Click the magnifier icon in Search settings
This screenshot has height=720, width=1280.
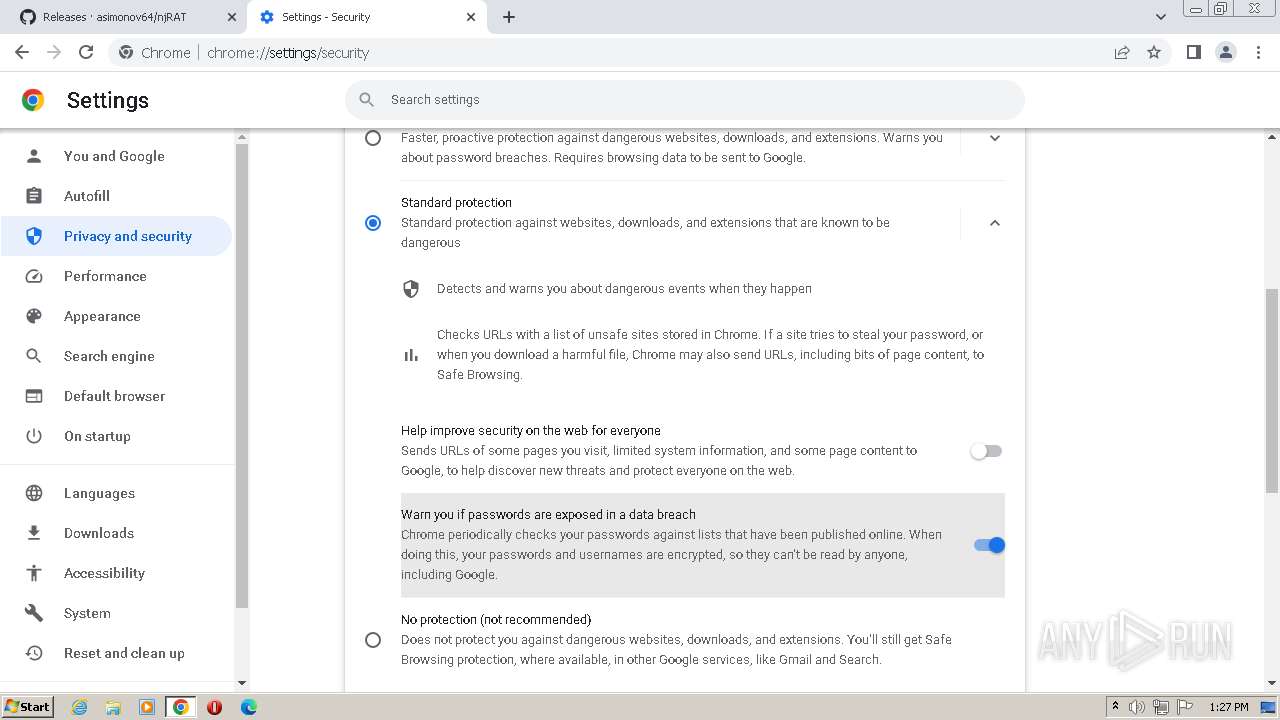367,99
